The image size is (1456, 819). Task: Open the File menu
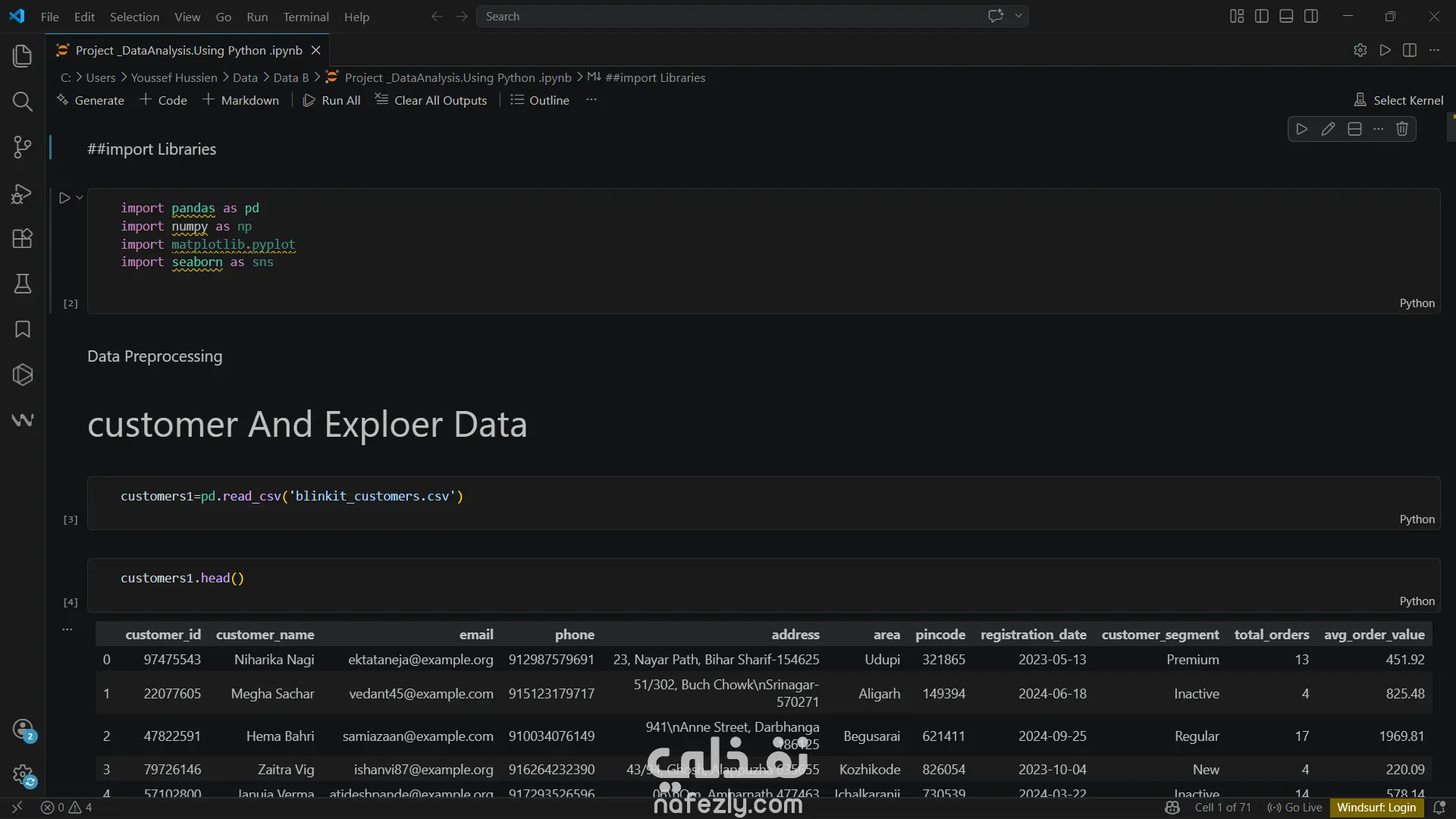pyautogui.click(x=50, y=17)
